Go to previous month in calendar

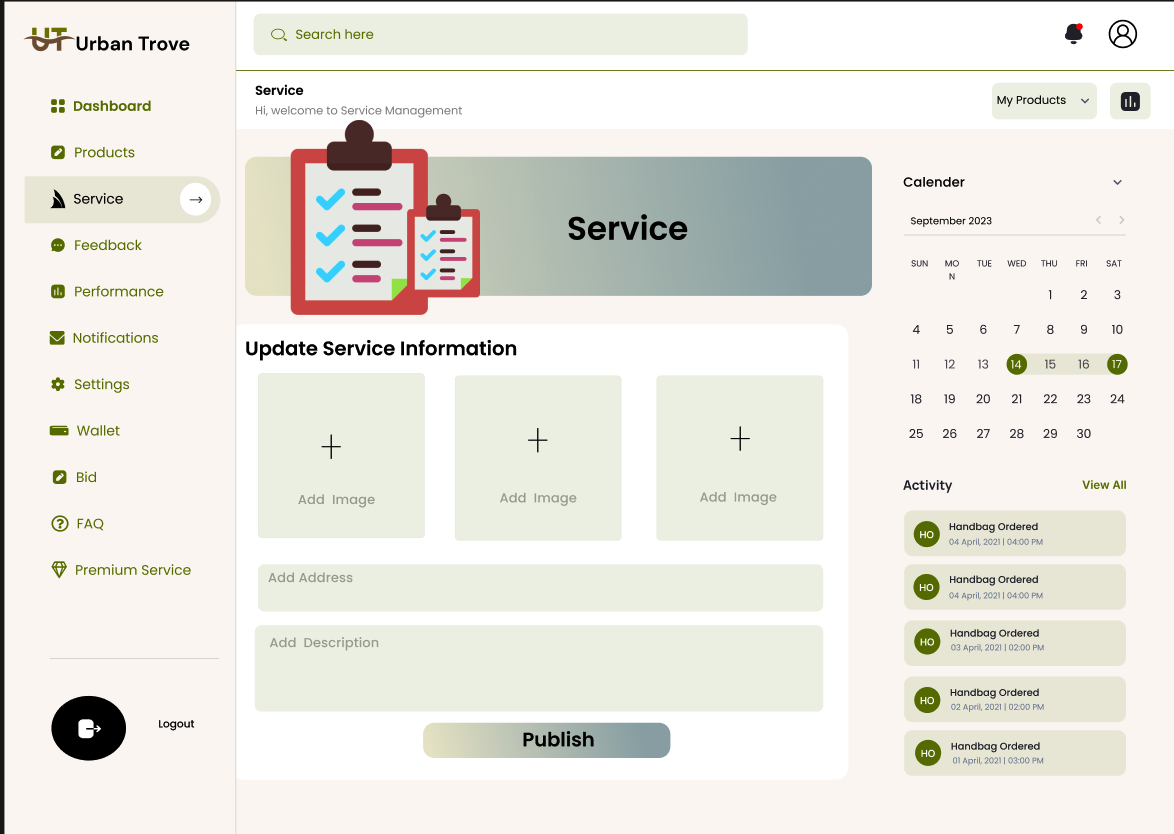[x=1098, y=220]
